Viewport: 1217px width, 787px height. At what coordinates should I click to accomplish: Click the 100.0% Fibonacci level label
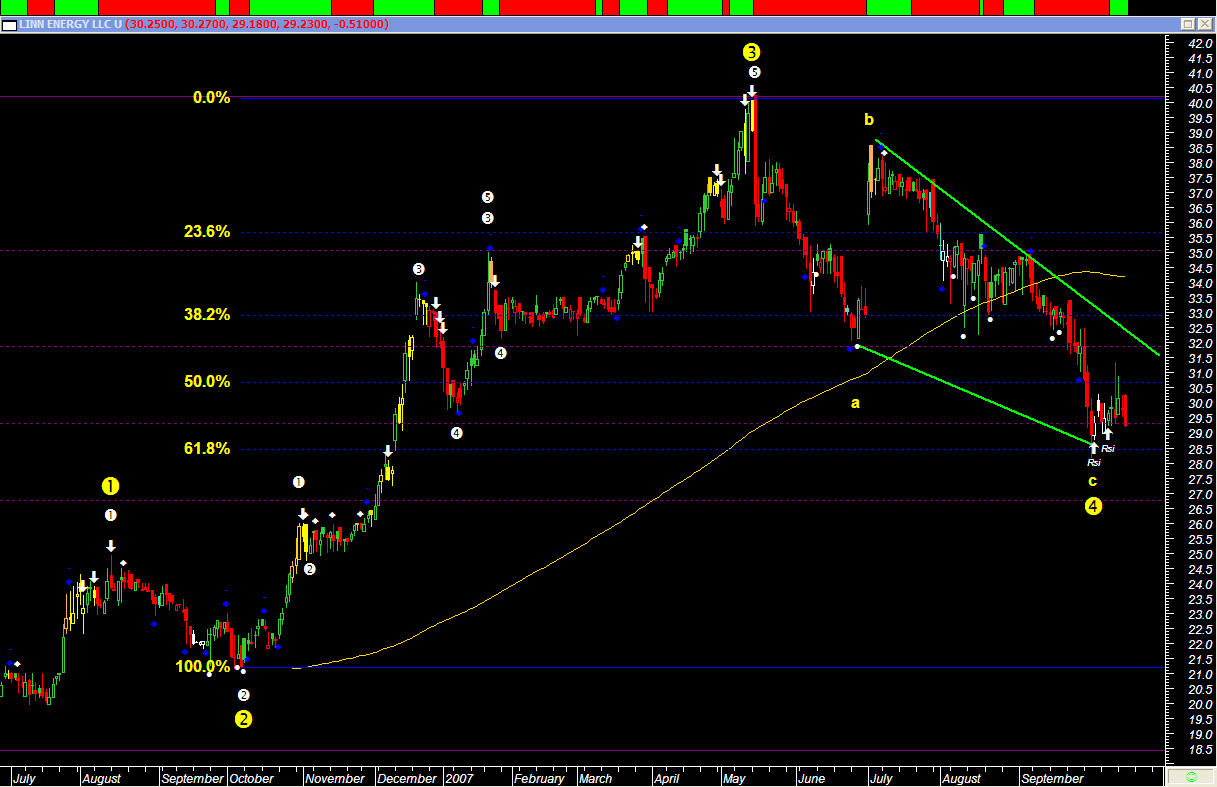pos(202,667)
